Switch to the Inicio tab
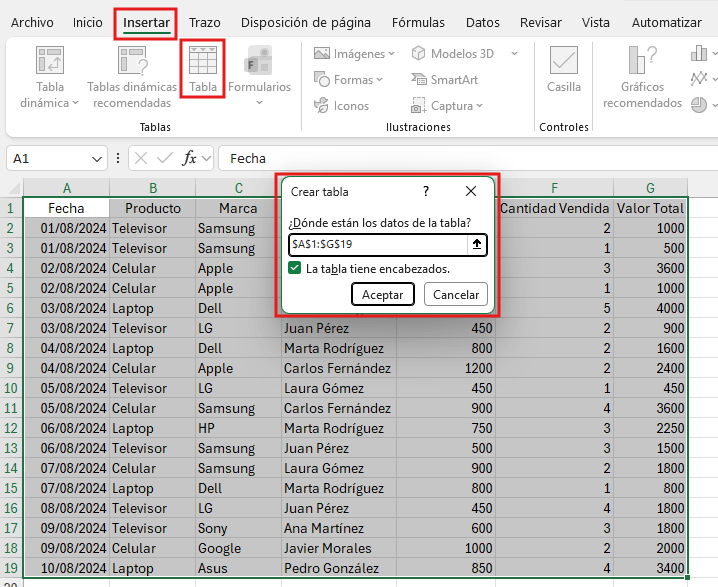 (x=87, y=22)
